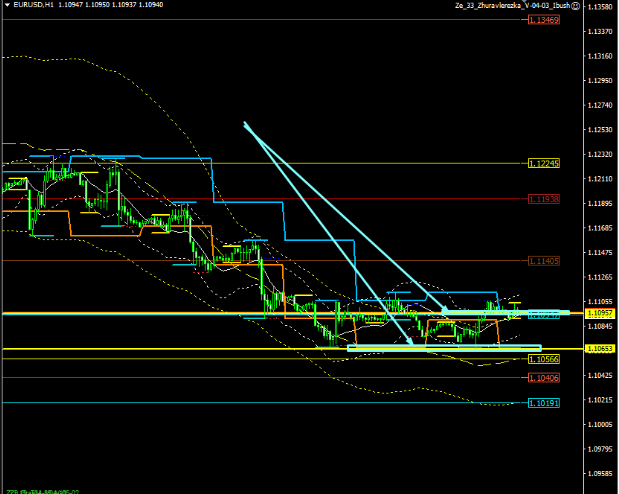
Task: Click the 1.10957 current price tag on scale
Action: [x=600, y=313]
